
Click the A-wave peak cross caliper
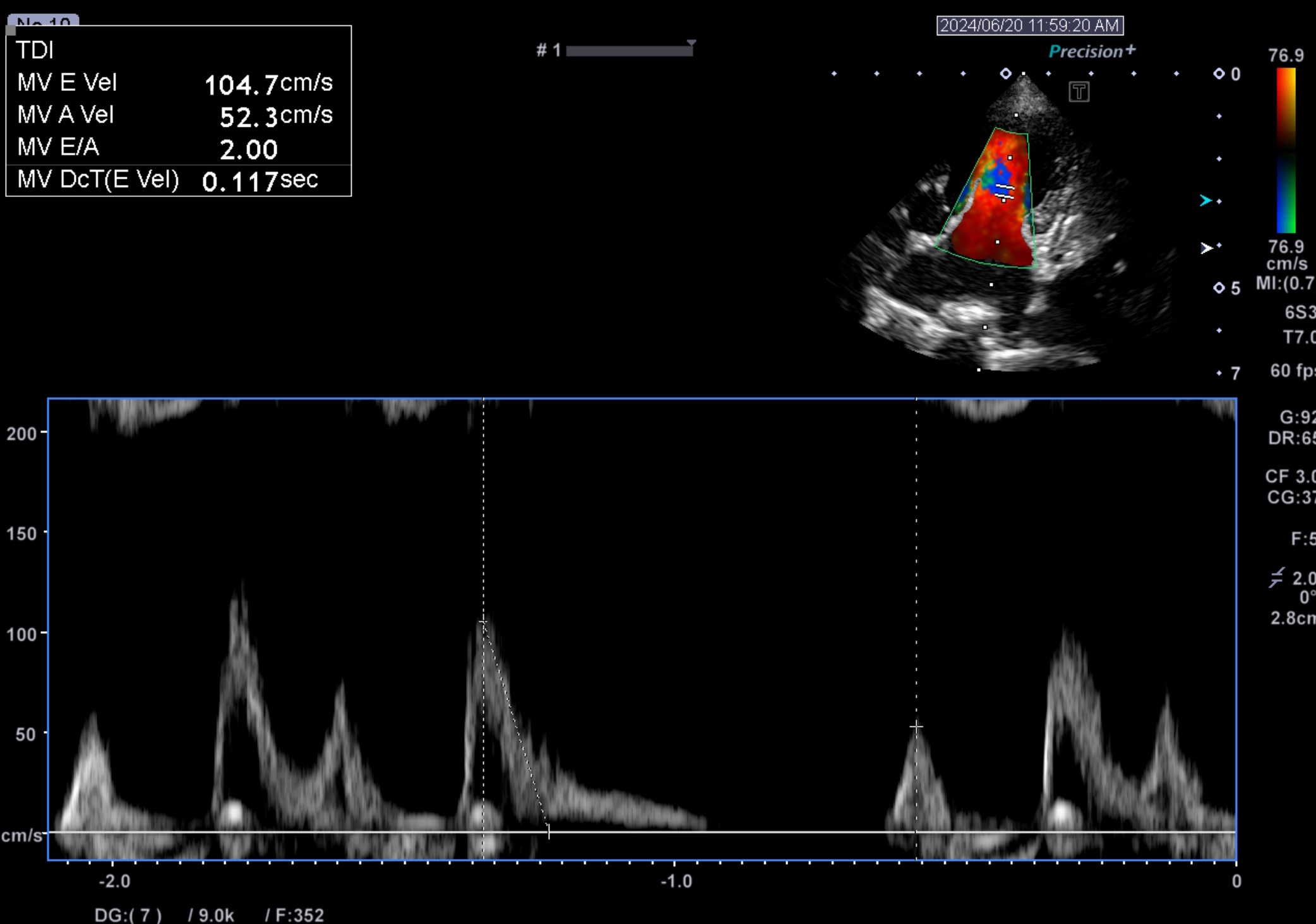point(916,727)
